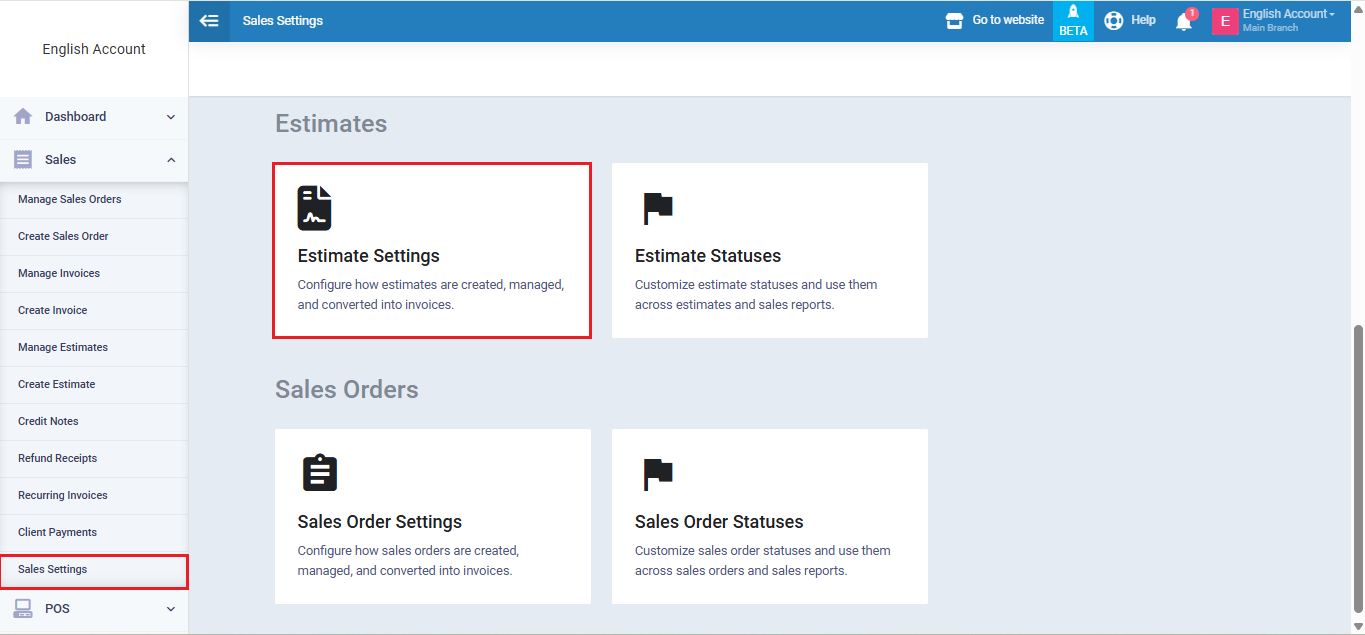Go to Client Payments page
The height and width of the screenshot is (635, 1365).
click(57, 532)
